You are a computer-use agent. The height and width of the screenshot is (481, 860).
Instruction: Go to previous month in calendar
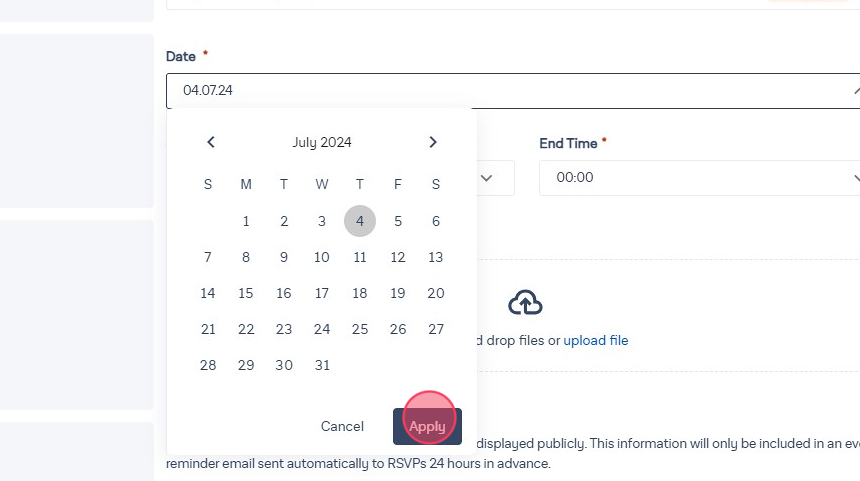pyautogui.click(x=211, y=142)
